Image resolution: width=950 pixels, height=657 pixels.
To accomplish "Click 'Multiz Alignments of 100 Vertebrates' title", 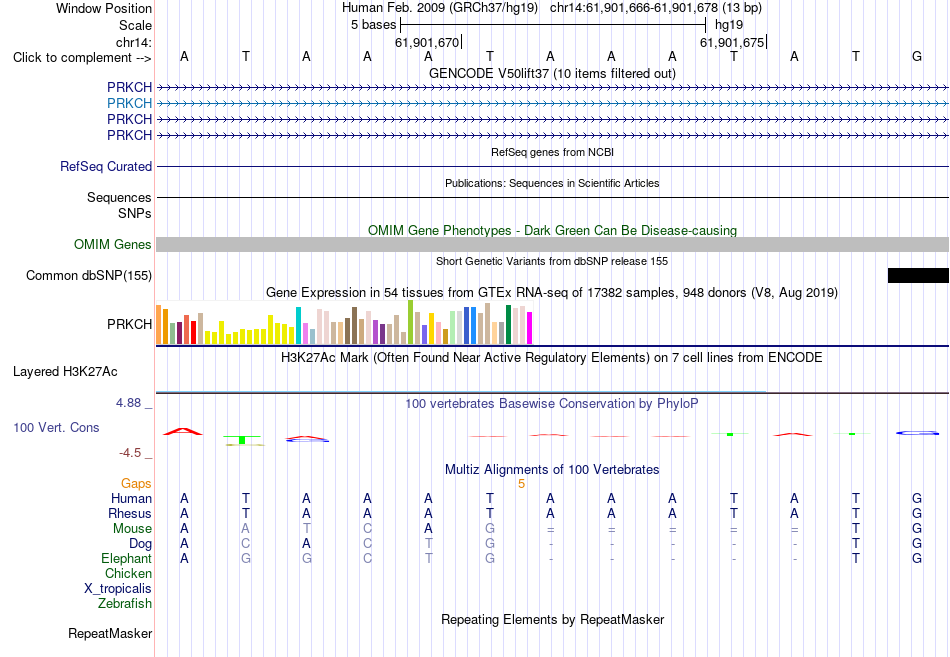I will (552, 470).
